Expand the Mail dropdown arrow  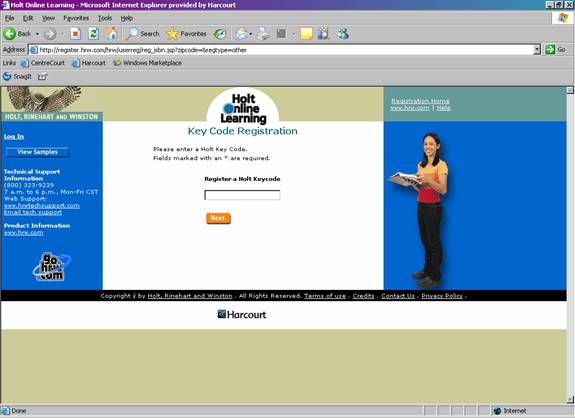click(x=250, y=34)
